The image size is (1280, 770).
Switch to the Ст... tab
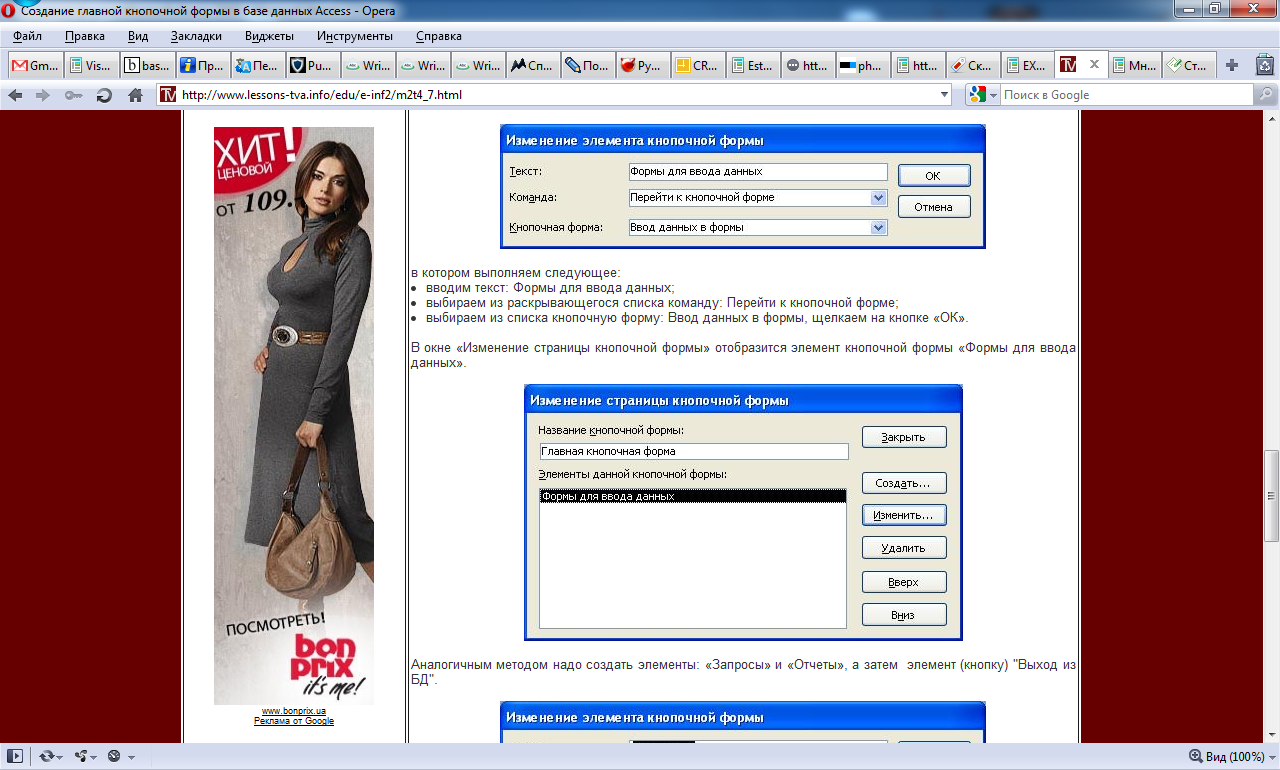1190,65
